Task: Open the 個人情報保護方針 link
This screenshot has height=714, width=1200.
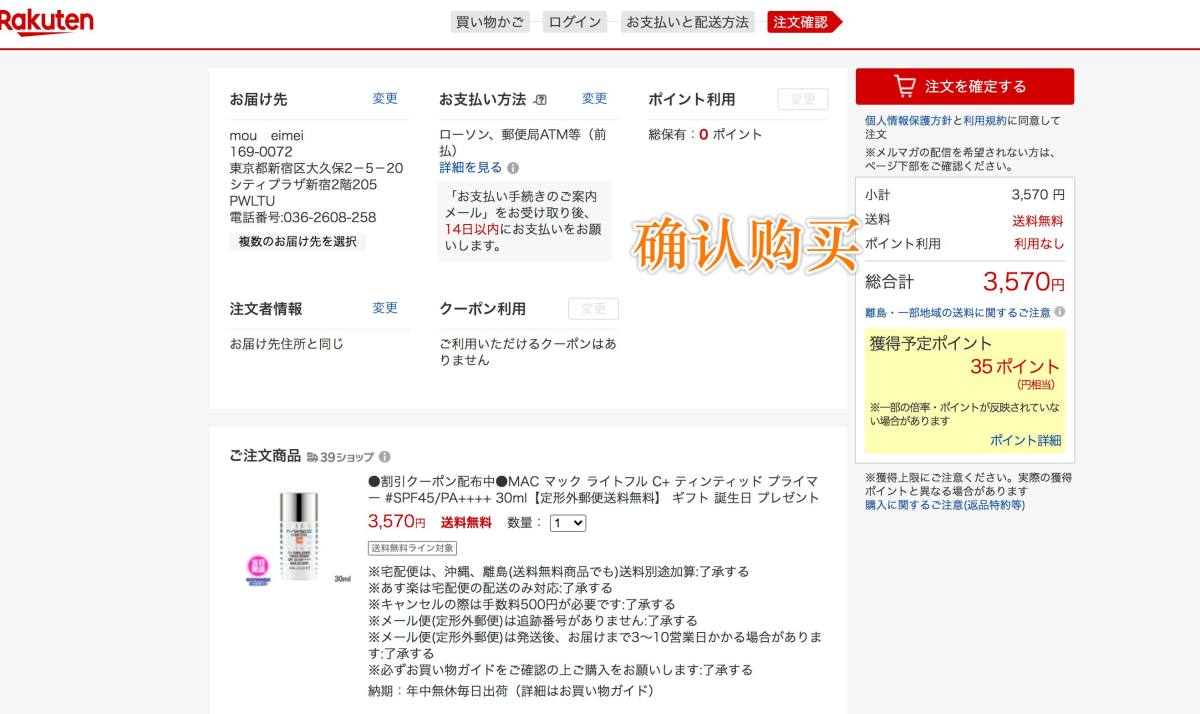Action: tap(907, 120)
